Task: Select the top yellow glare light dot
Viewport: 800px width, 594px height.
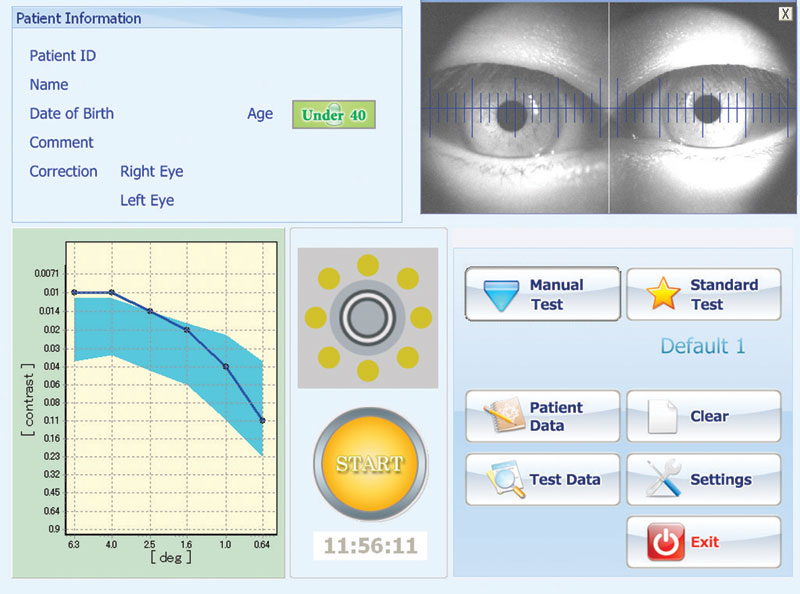Action: pos(367,264)
